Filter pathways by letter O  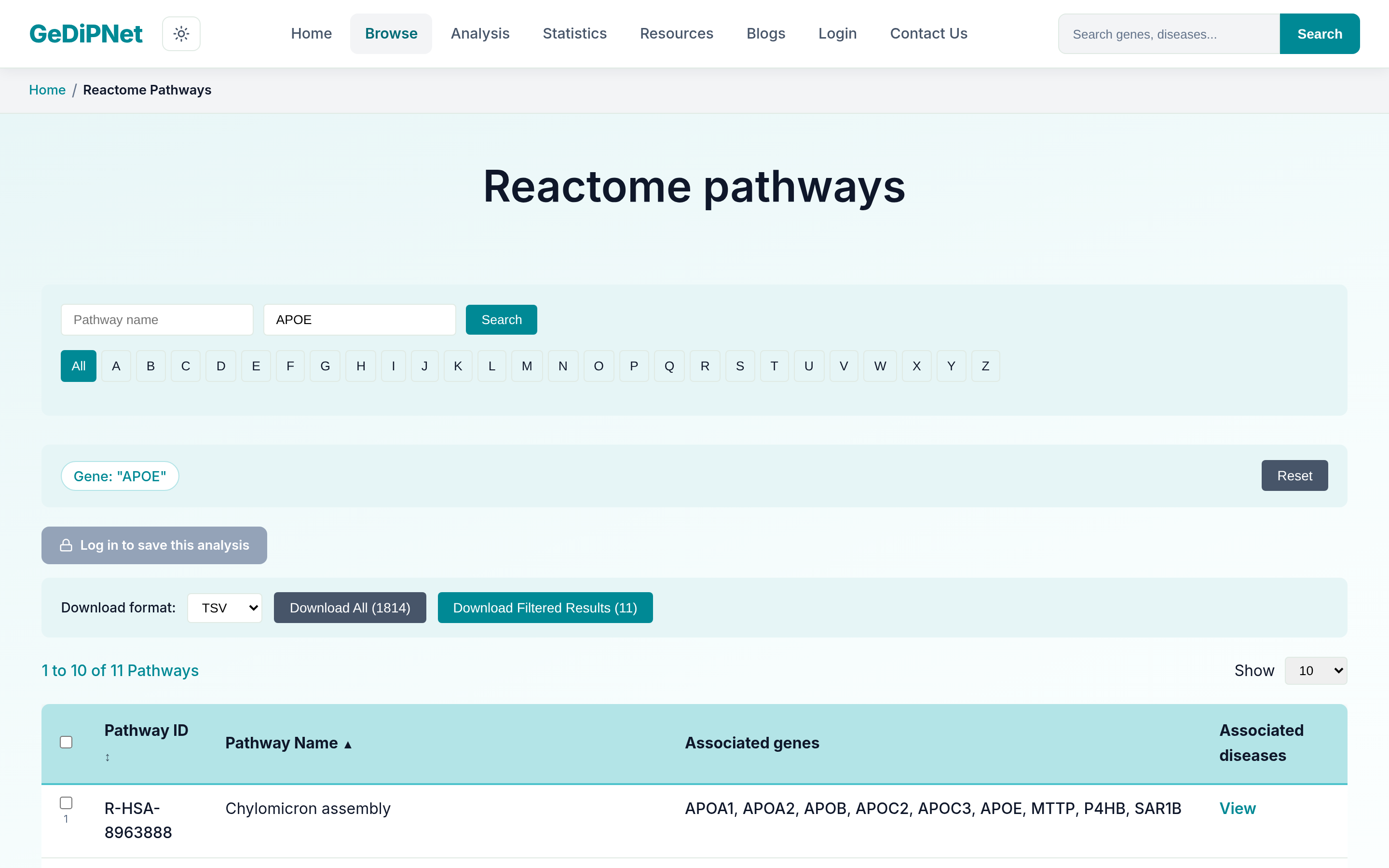coord(599,366)
